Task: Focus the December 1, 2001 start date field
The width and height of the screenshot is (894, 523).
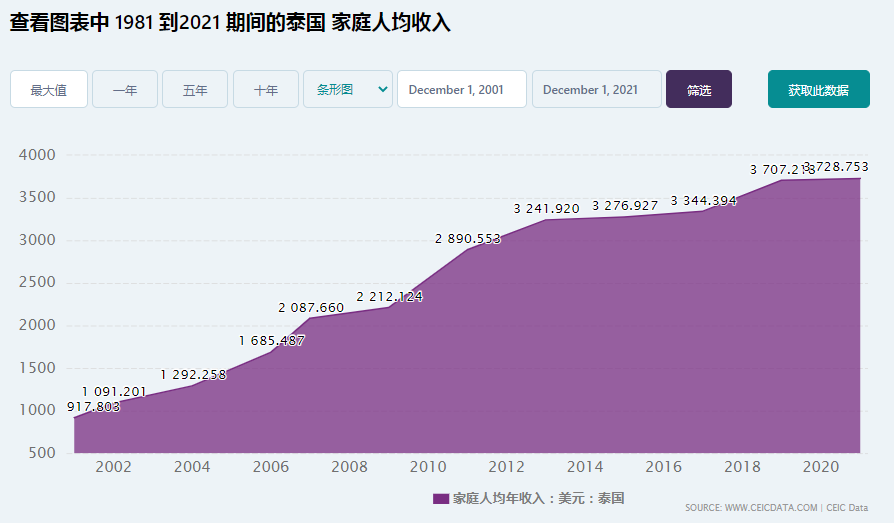Action: coord(462,90)
